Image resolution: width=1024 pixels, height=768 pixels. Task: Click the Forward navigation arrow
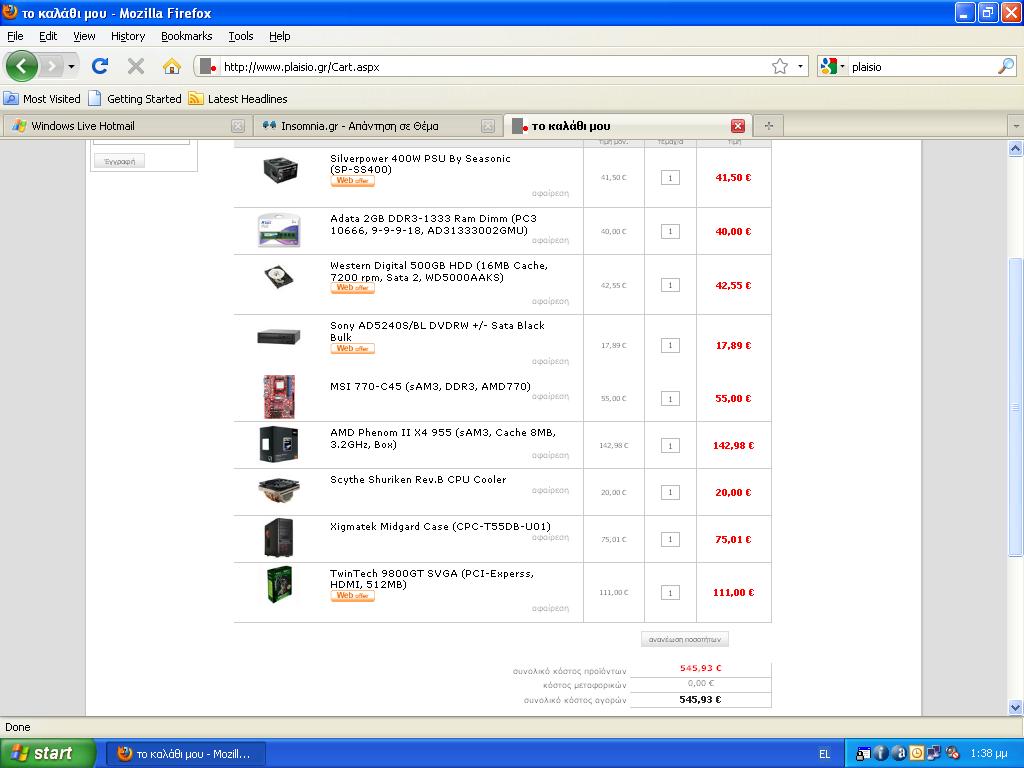click(52, 66)
